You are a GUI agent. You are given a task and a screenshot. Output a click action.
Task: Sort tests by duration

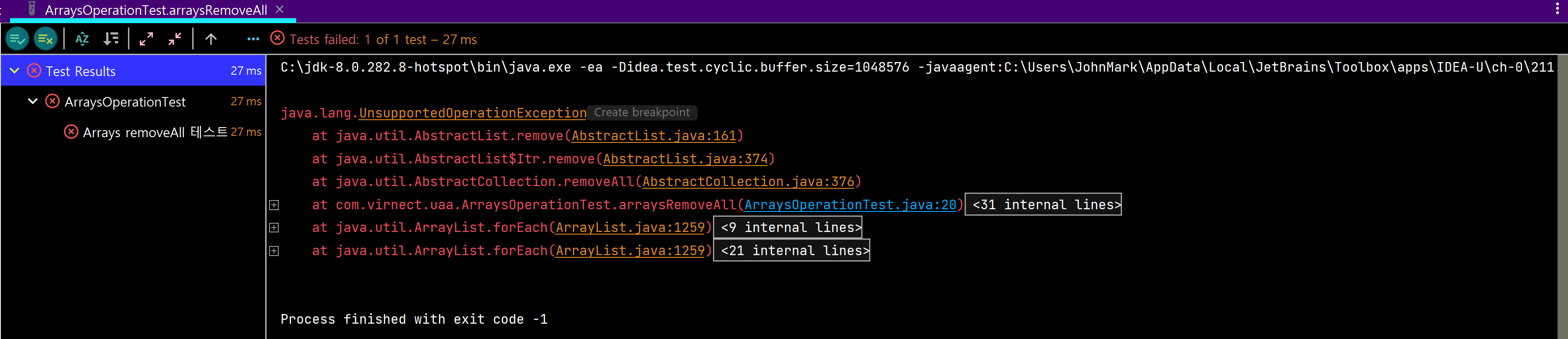pyautogui.click(x=111, y=40)
